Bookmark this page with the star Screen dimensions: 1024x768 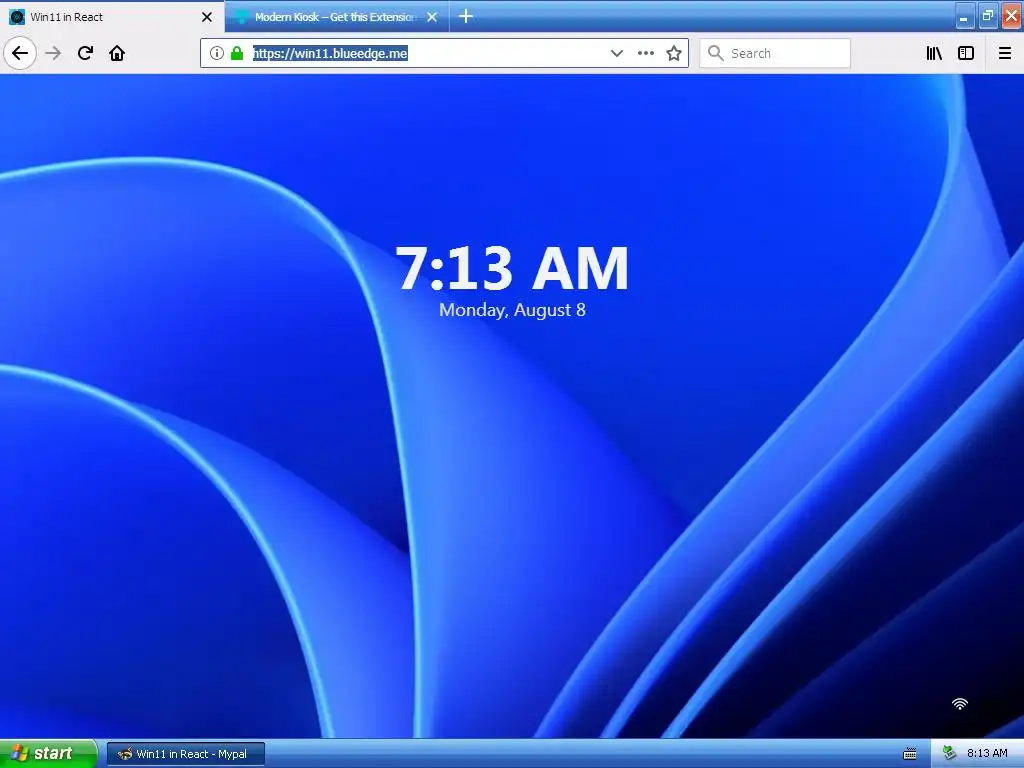674,54
